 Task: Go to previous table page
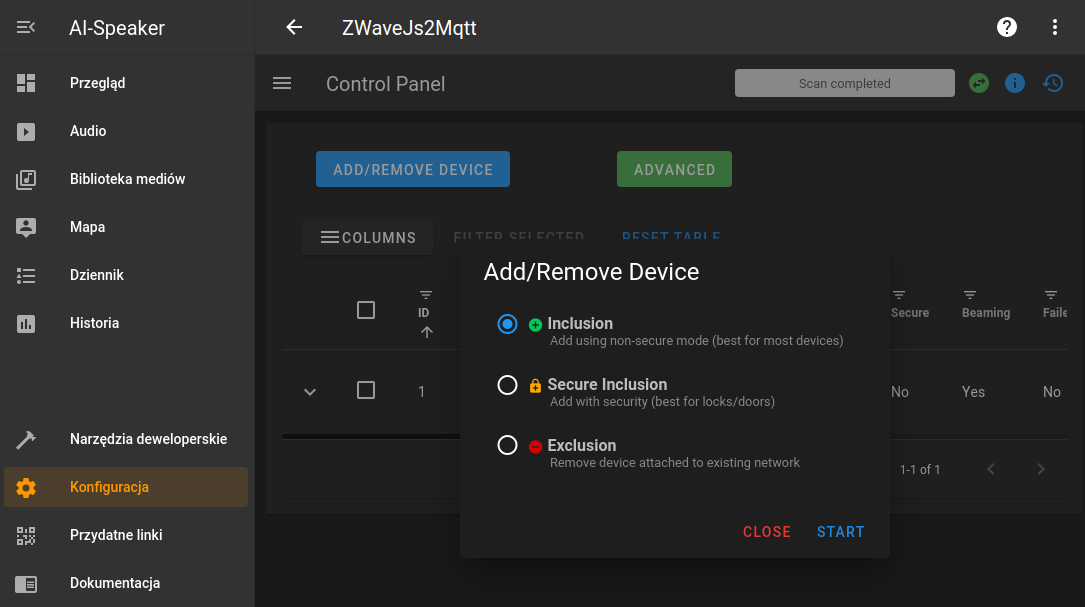point(991,469)
